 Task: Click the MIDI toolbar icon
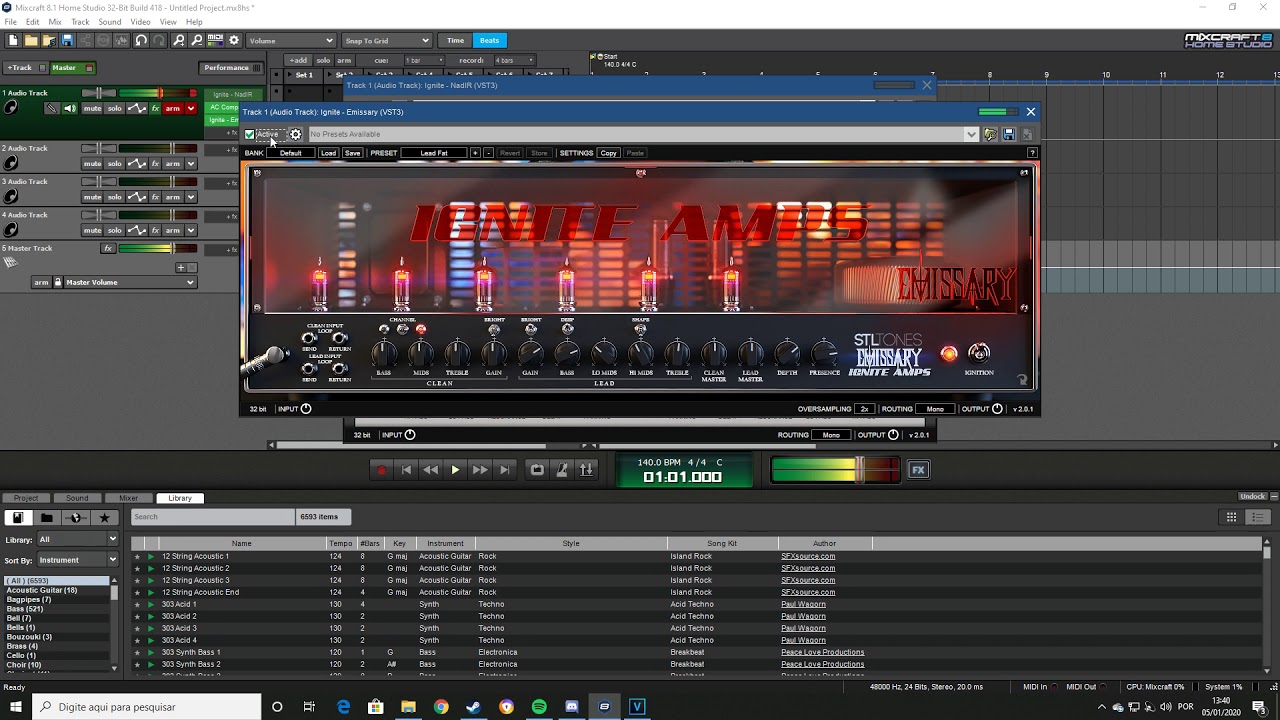pos(215,40)
